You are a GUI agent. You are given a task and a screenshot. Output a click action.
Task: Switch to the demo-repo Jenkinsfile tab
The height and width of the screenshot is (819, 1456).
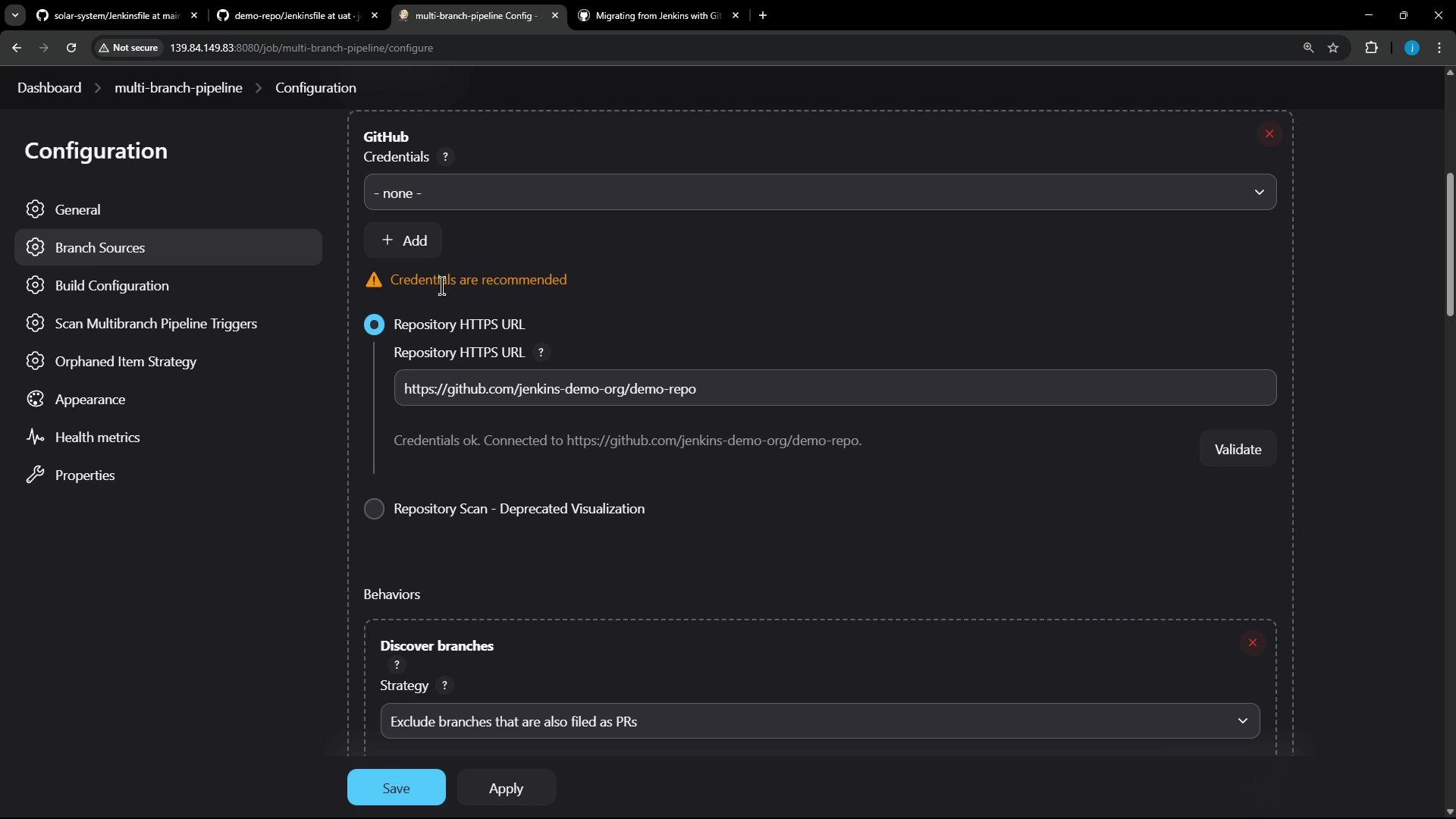pos(297,15)
